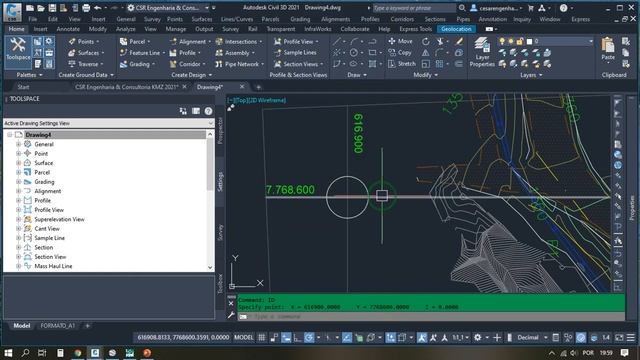Open the Feature Line tool
Viewport: 640px width, 360px height.
point(141,53)
